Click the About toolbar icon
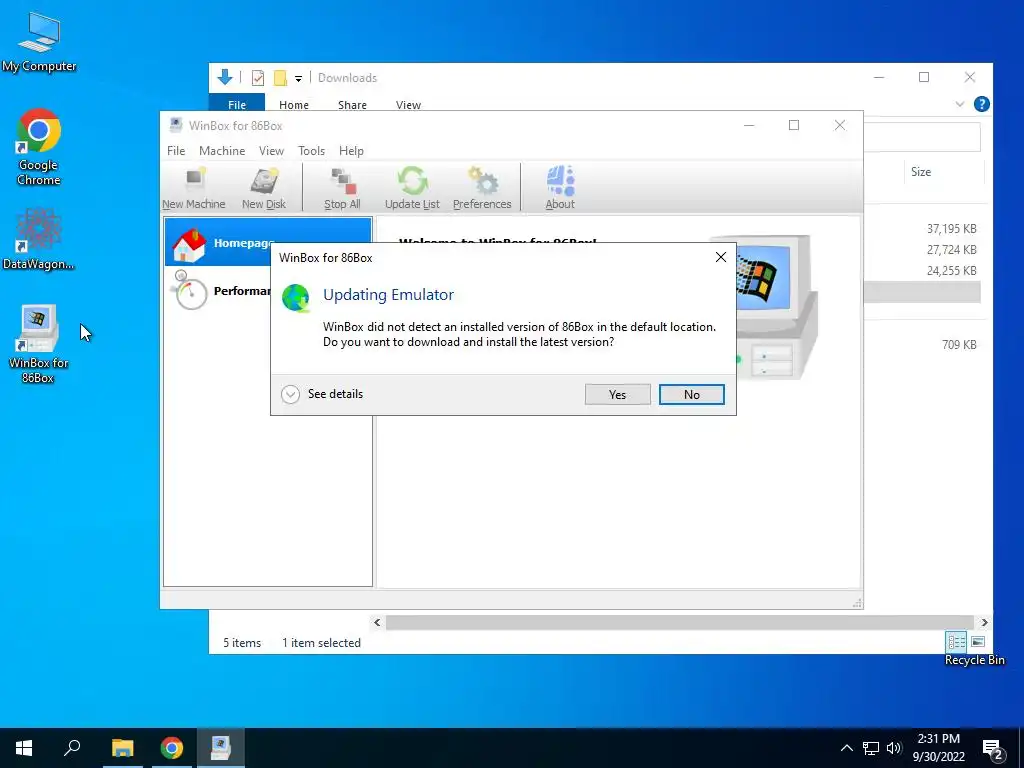The width and height of the screenshot is (1024, 768). [560, 188]
